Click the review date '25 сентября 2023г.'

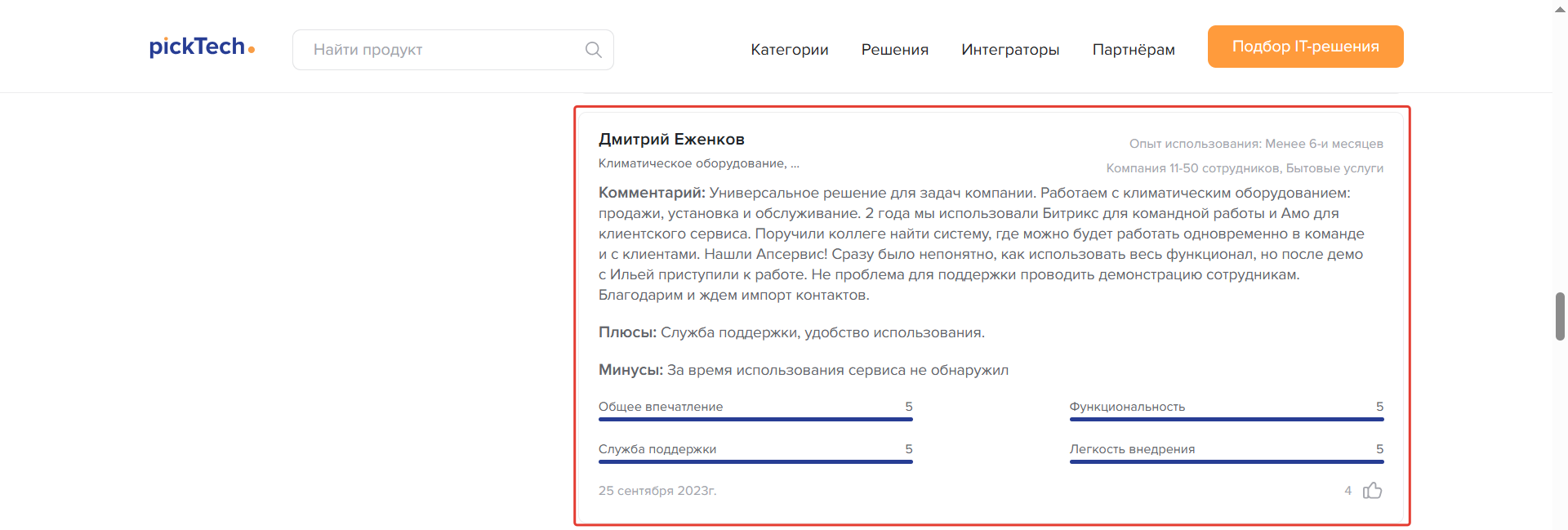coord(657,491)
